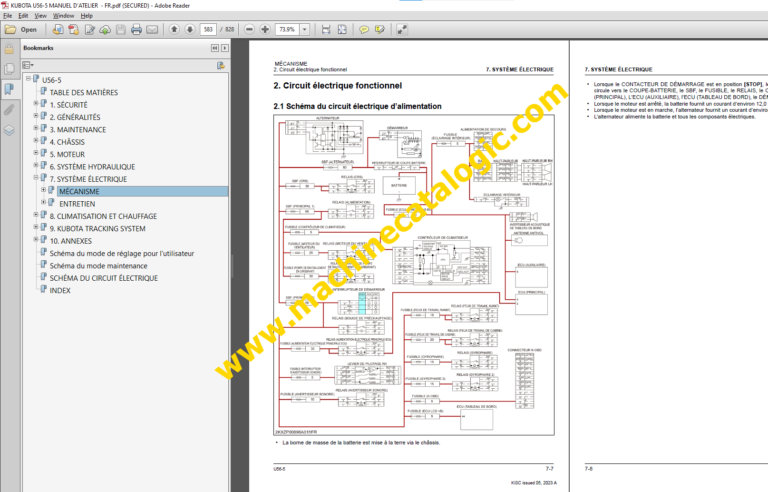Viewport: 768px width, 492px height.
Task: Select the MÉCANISME bookmark
Action: [x=79, y=192]
